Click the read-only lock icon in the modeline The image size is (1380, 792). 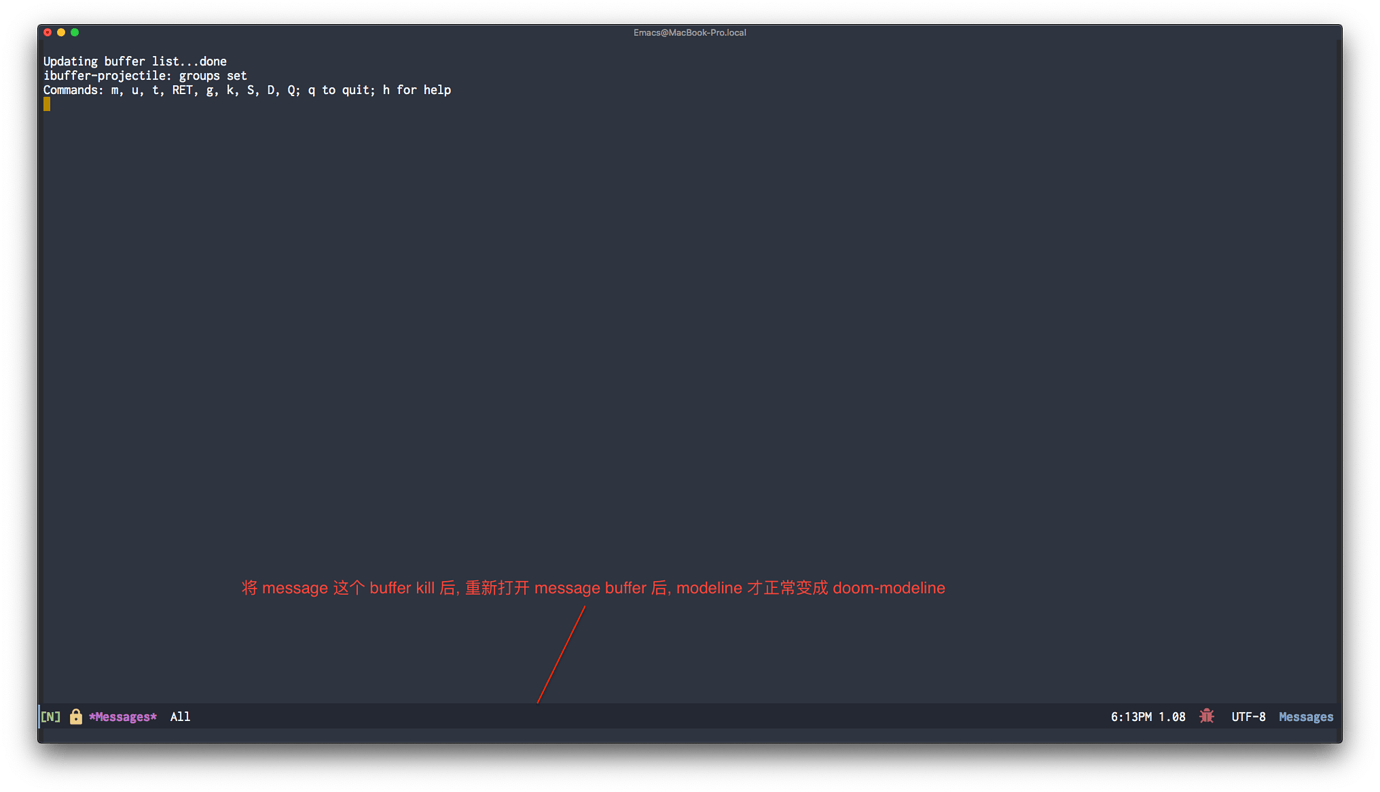point(76,716)
